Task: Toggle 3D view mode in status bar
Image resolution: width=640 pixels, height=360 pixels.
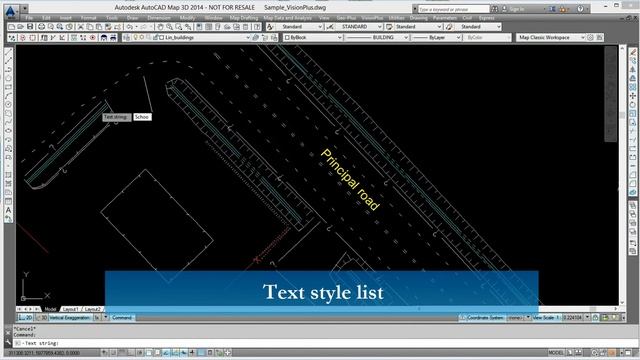Action: point(41,318)
